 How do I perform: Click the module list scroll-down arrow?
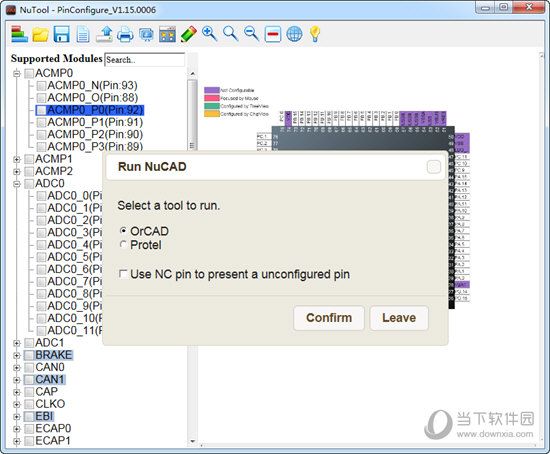192,441
